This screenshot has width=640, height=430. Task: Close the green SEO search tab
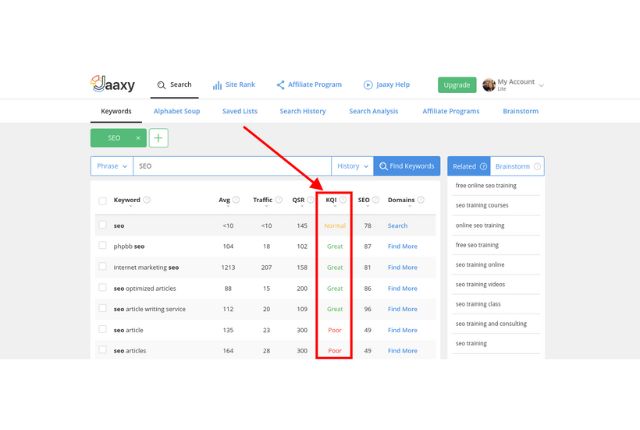coord(138,138)
